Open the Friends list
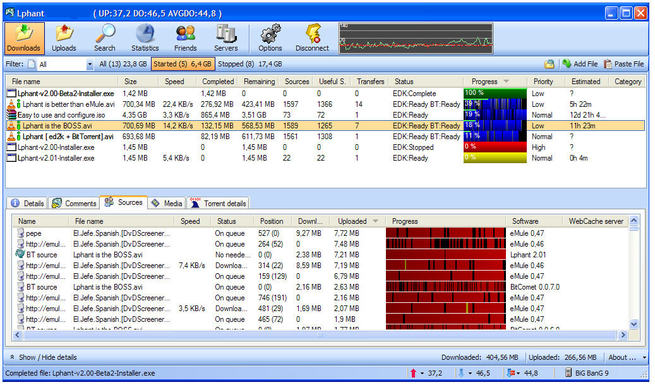This screenshot has width=655, height=387. [185, 38]
